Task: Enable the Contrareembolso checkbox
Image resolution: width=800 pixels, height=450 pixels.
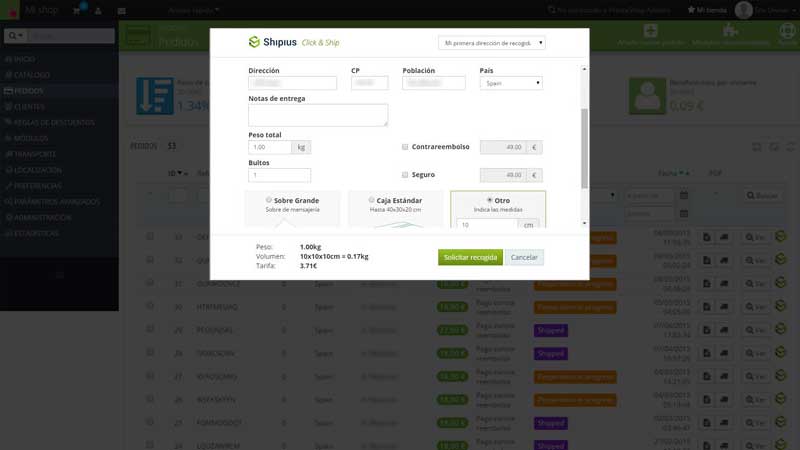Action: [405, 147]
